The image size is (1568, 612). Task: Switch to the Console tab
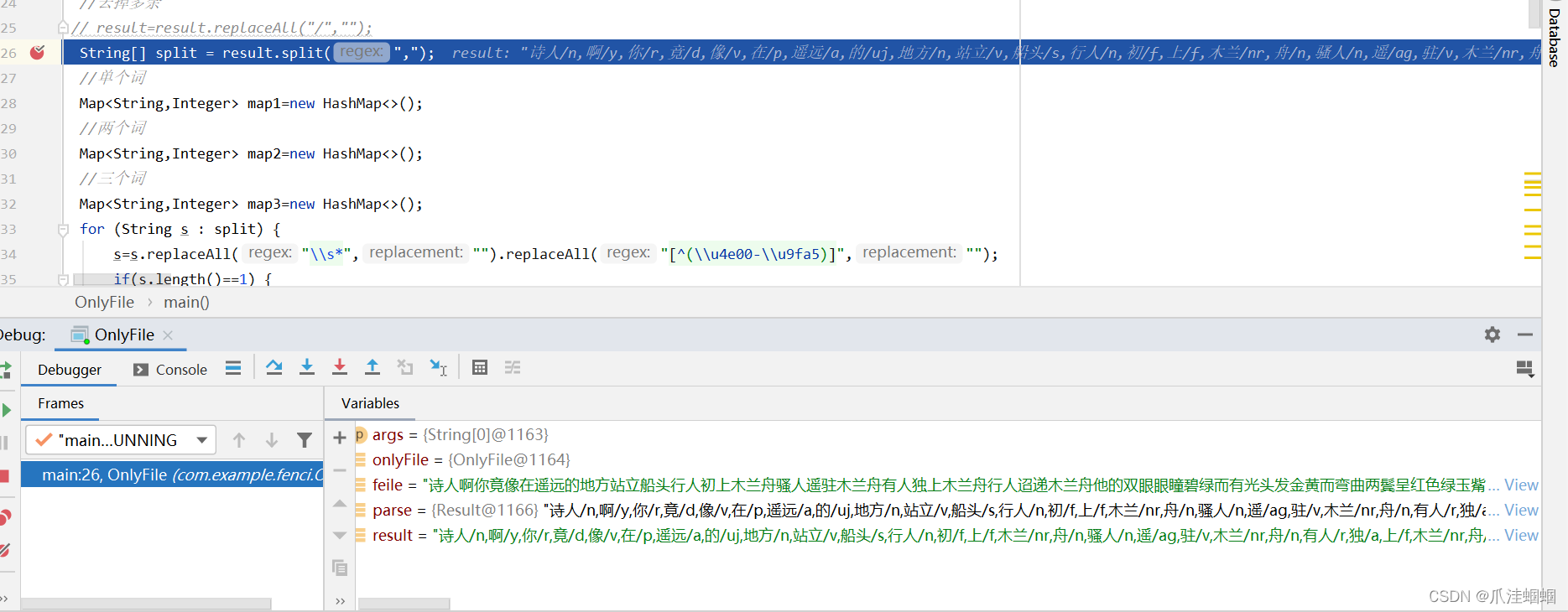point(170,370)
